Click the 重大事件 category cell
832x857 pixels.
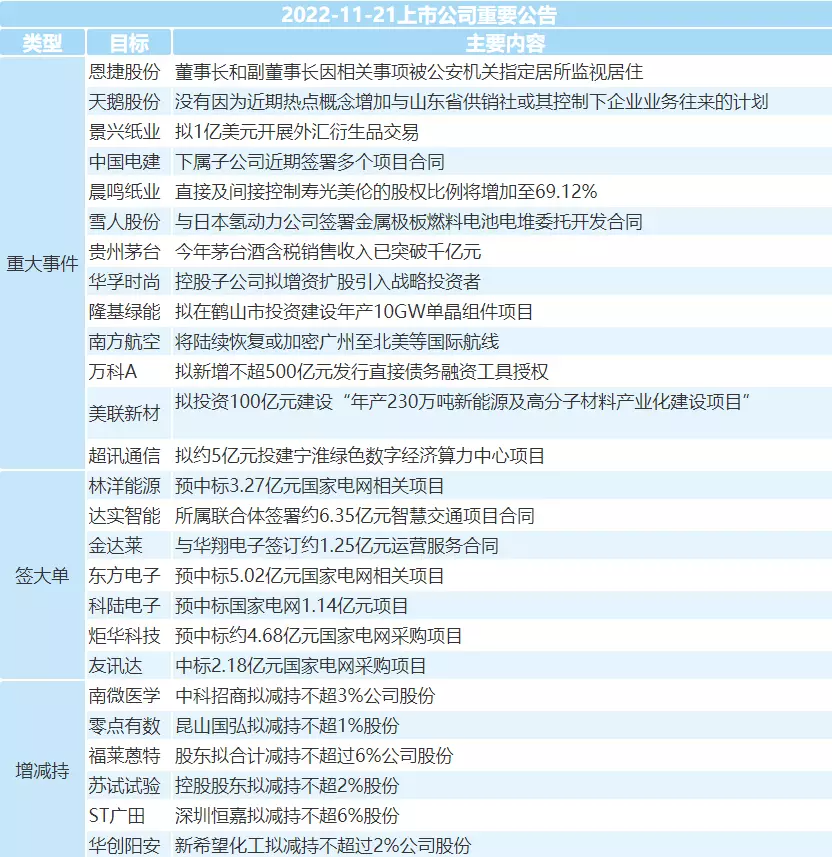tap(42, 263)
